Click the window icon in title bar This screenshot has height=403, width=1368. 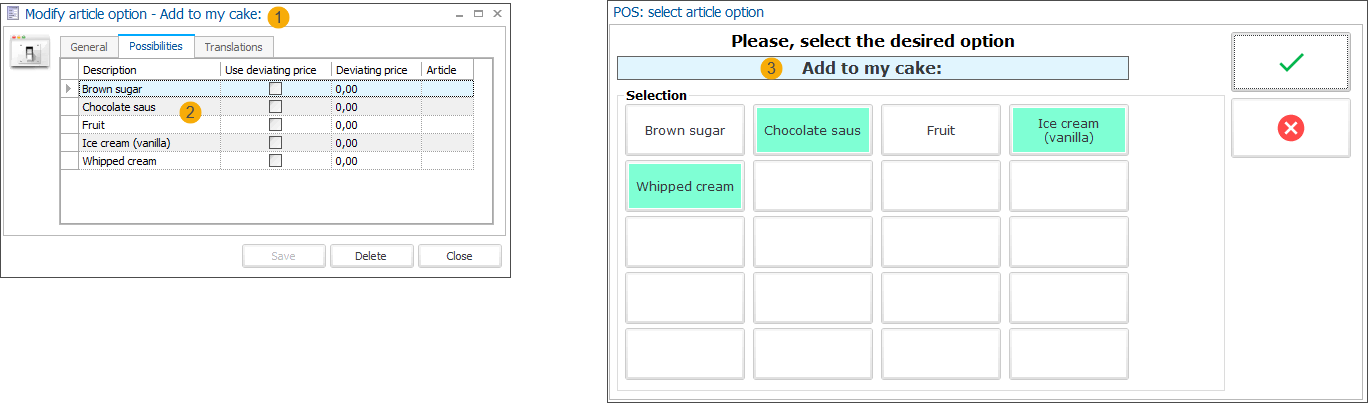pos(13,15)
